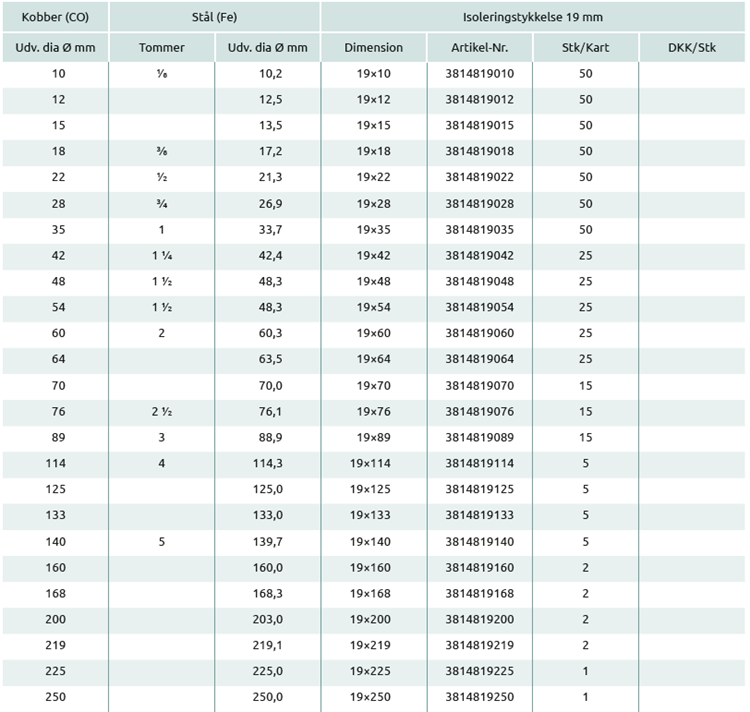Select article number 3814819125
The image size is (750, 712).
coord(480,489)
